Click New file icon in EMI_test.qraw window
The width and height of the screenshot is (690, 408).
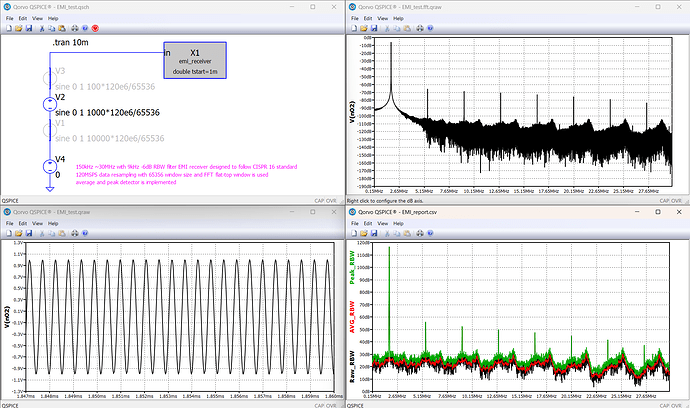pyautogui.click(x=8, y=233)
